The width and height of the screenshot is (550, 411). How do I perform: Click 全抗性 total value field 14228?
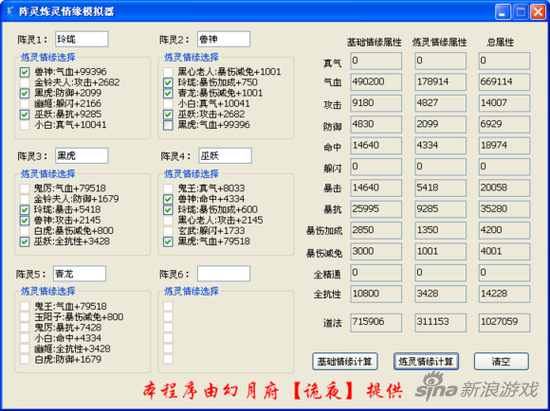pos(504,294)
